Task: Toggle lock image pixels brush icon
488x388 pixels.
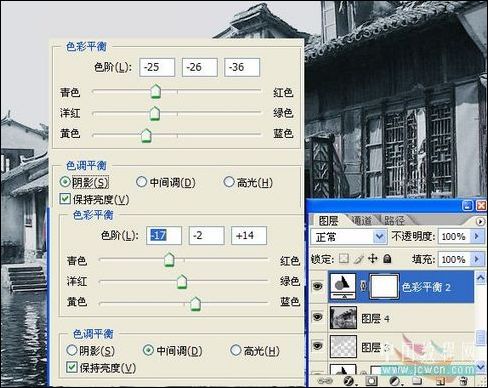Action: click(x=358, y=259)
